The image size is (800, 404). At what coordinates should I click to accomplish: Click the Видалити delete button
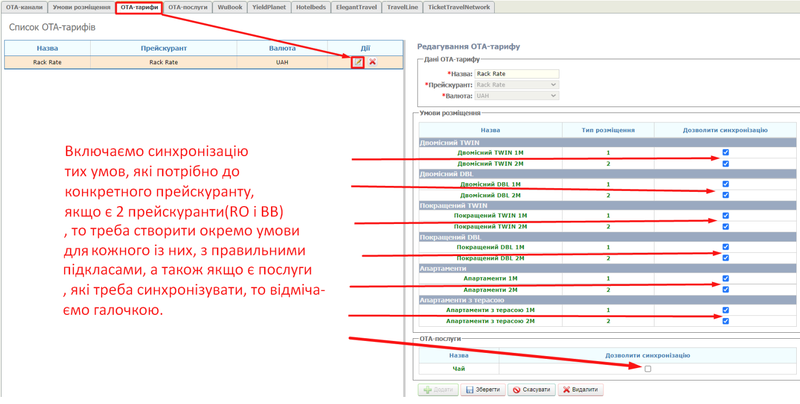581,390
